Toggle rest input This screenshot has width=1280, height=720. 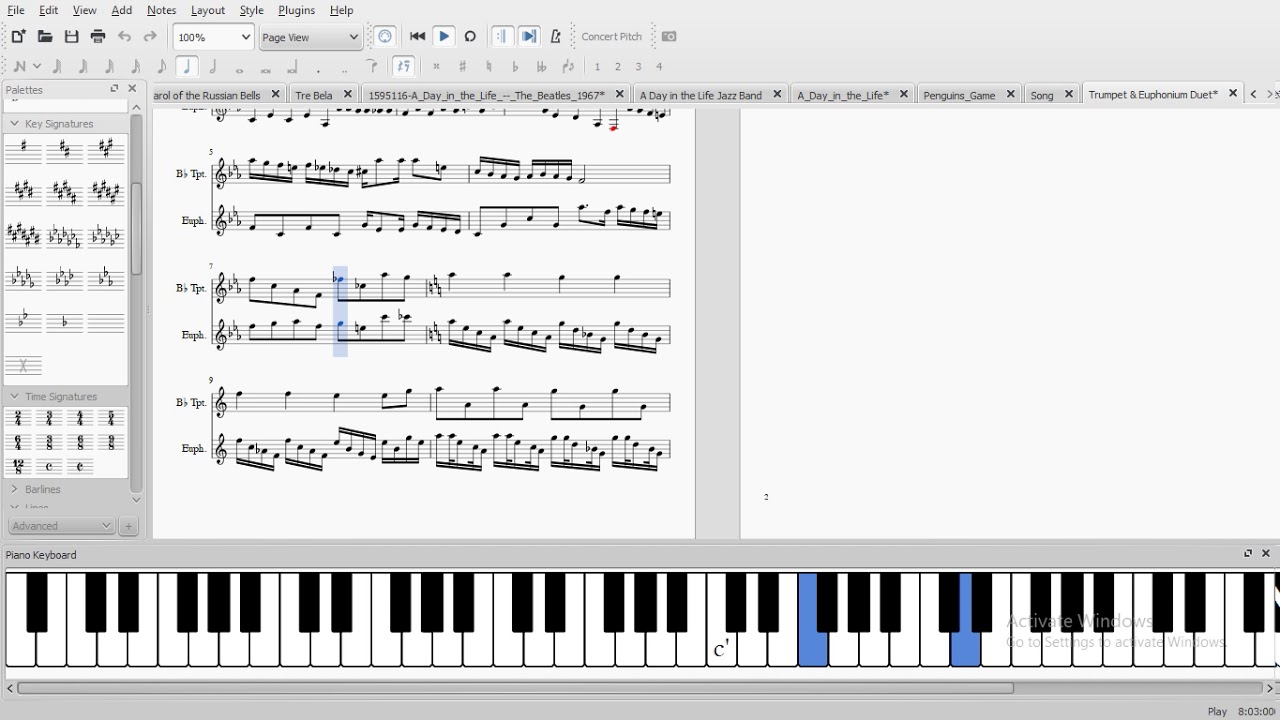click(x=403, y=67)
